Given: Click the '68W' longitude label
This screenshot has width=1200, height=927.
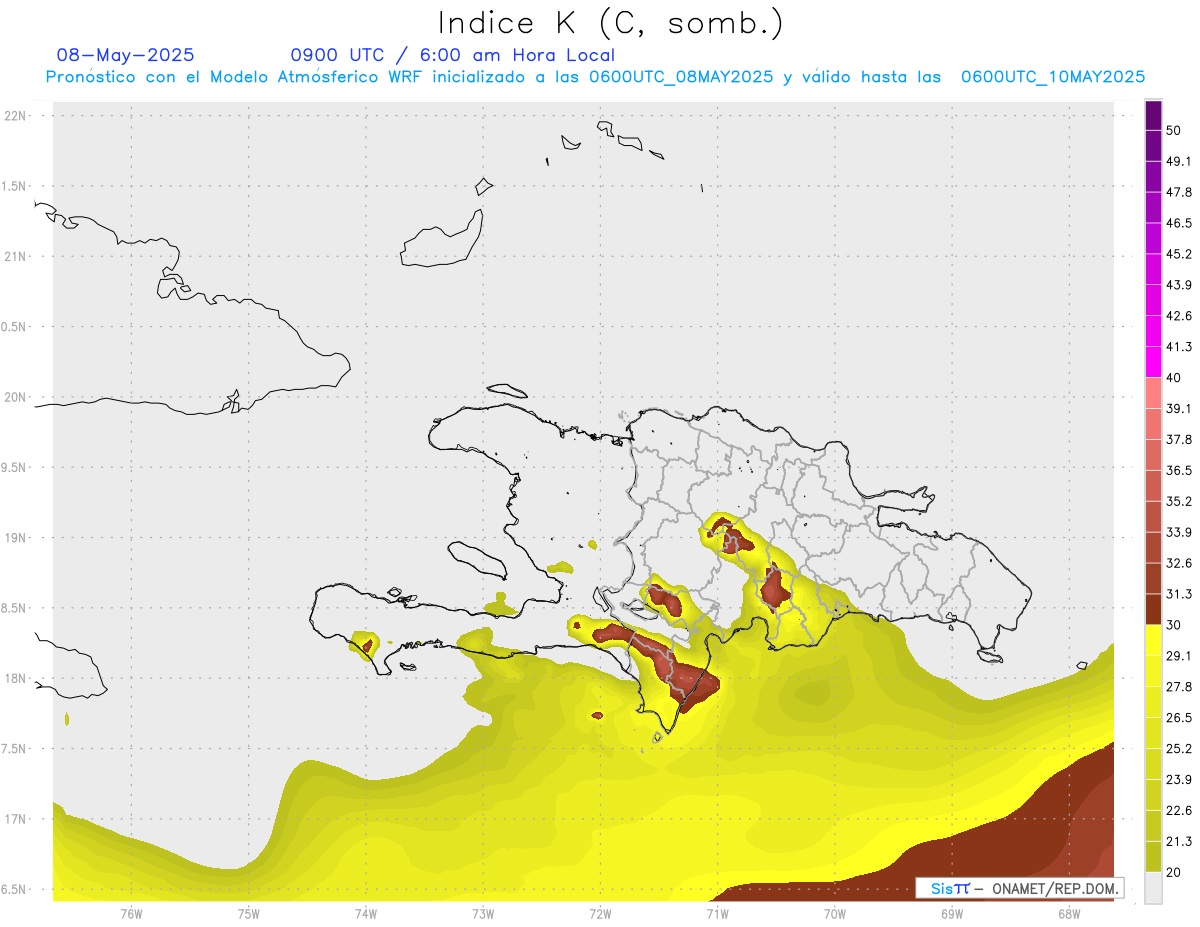Looking at the screenshot, I should pyautogui.click(x=1069, y=914).
